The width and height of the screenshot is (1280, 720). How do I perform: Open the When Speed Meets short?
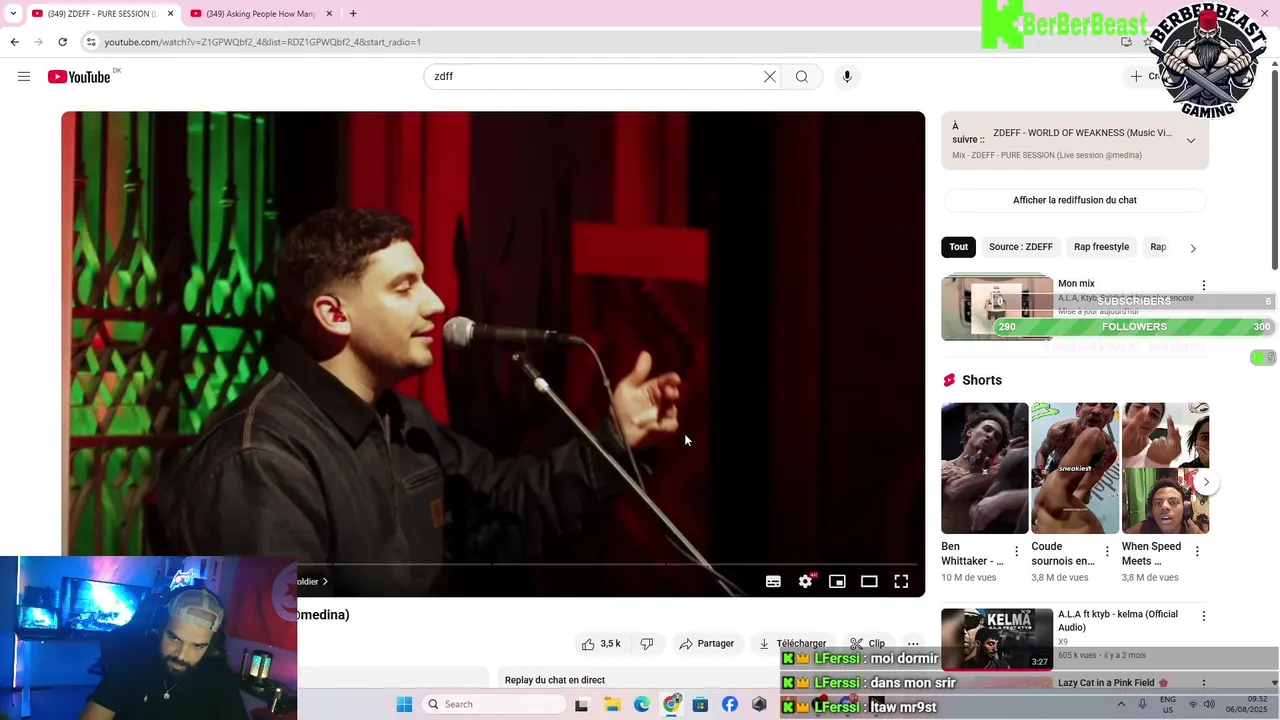tap(1165, 468)
